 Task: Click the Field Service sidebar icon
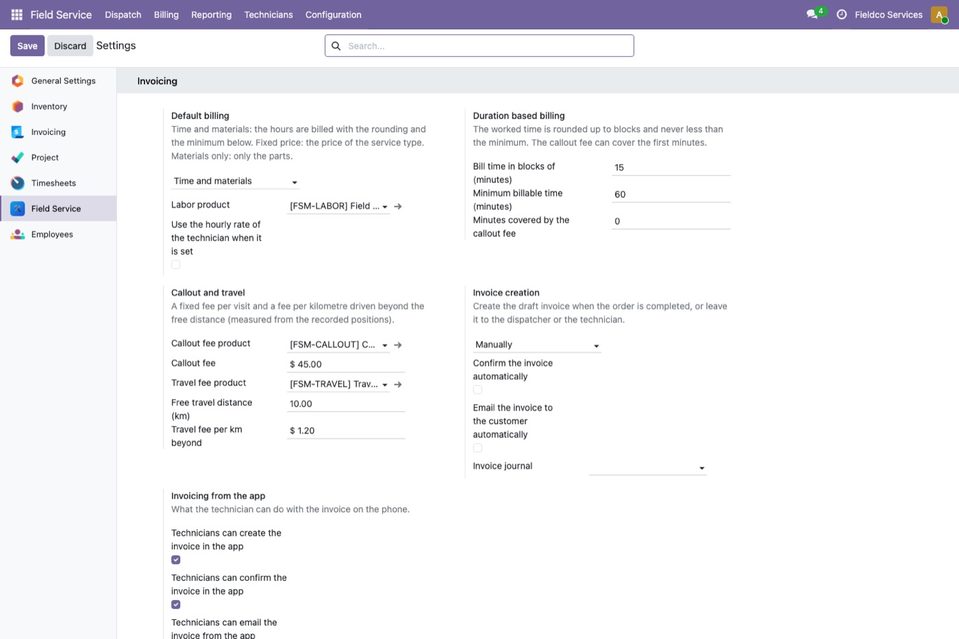tap(18, 209)
